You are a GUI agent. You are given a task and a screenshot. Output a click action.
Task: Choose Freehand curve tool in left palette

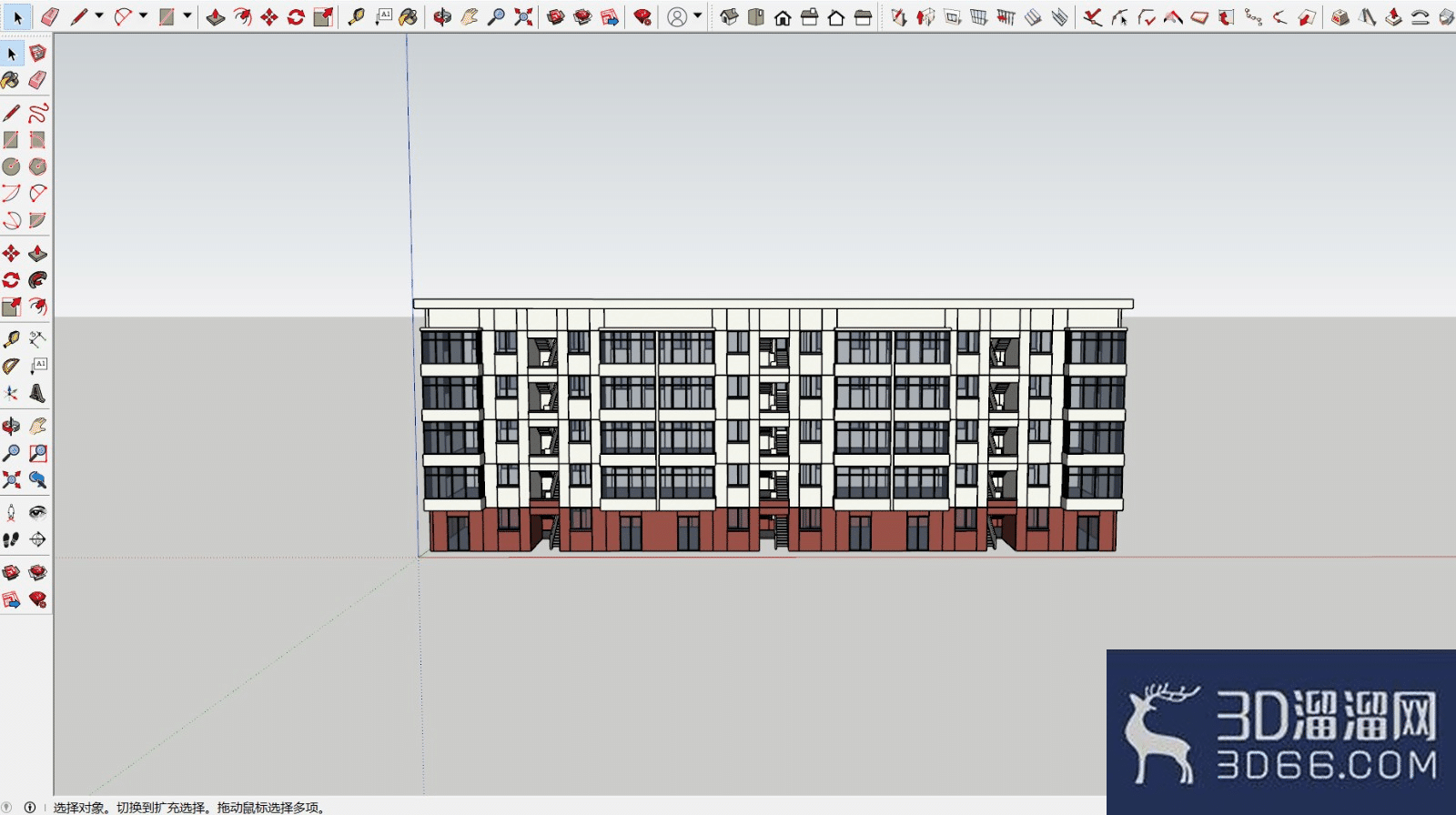(x=37, y=113)
